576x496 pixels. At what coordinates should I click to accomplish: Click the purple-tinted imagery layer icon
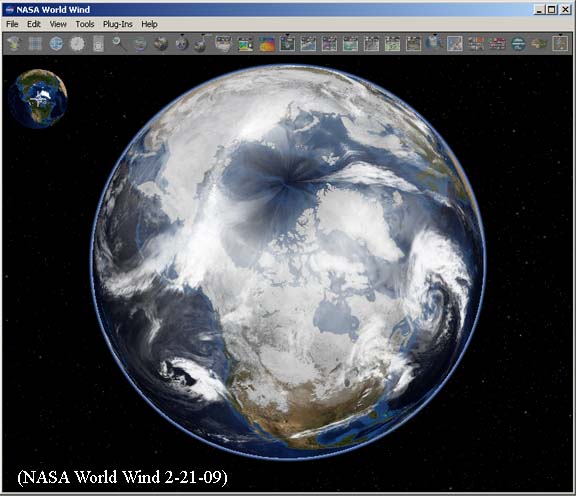point(330,44)
